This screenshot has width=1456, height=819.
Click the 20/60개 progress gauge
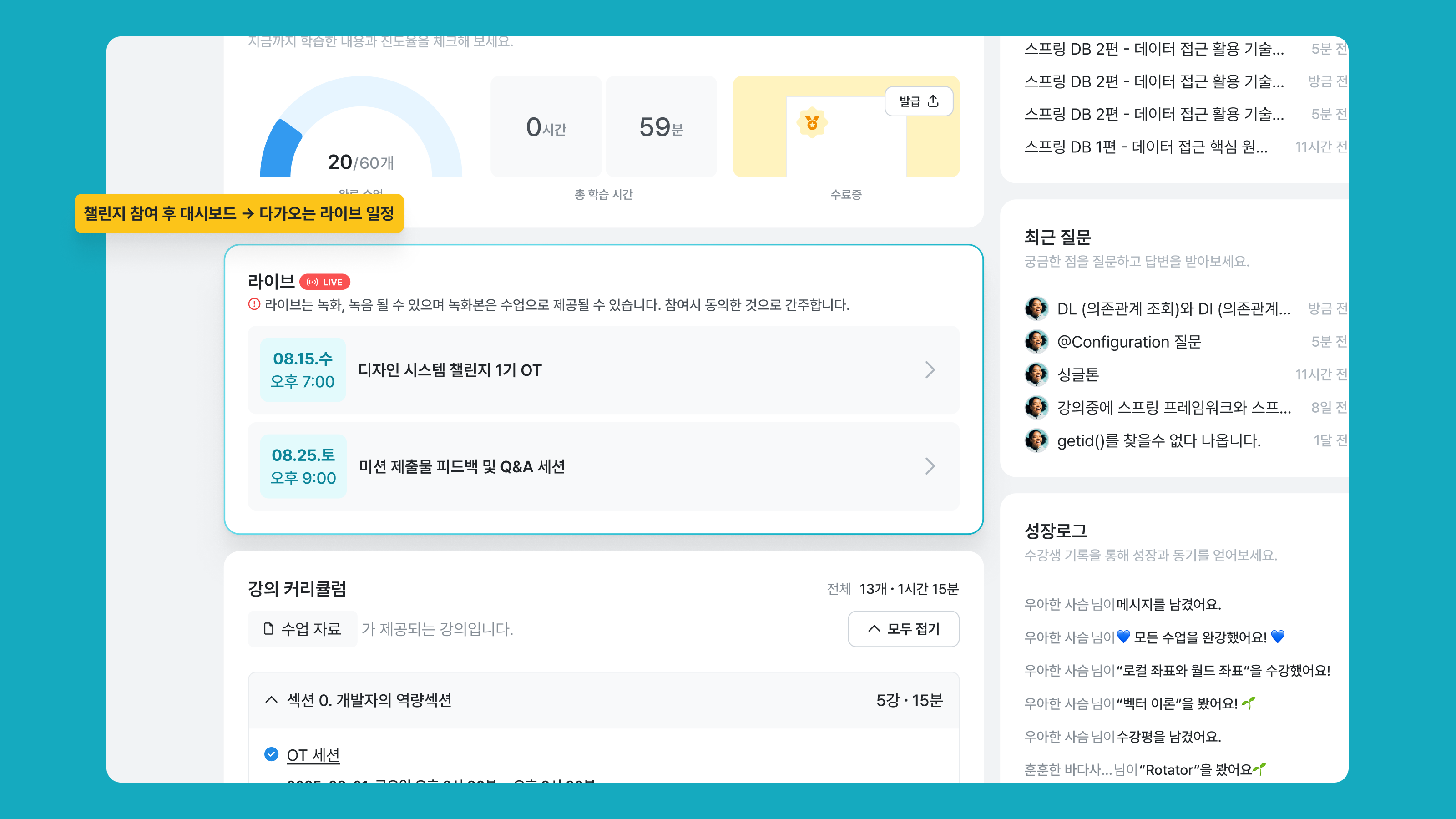point(361,127)
